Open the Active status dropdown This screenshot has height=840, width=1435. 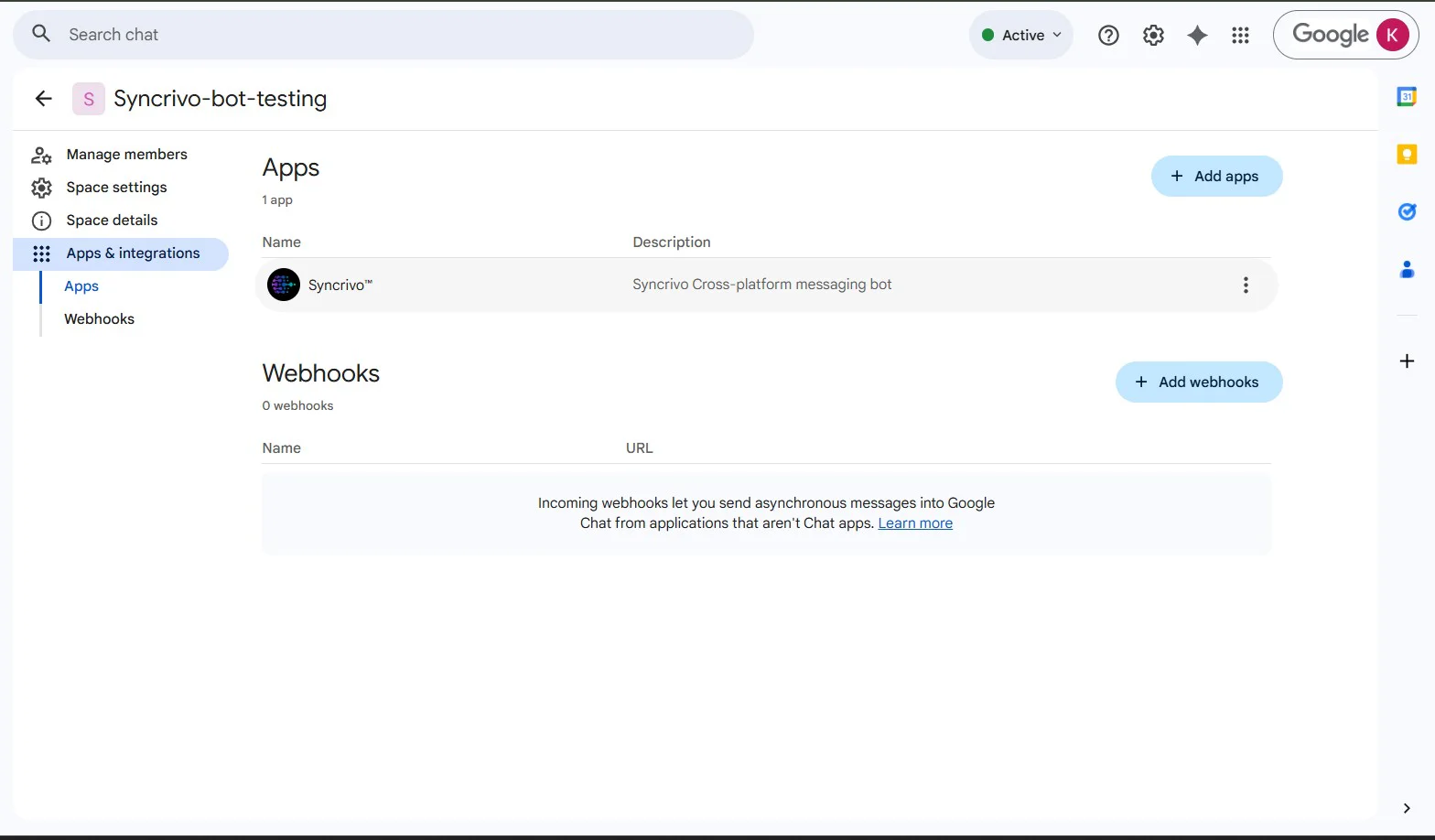coord(1021,35)
